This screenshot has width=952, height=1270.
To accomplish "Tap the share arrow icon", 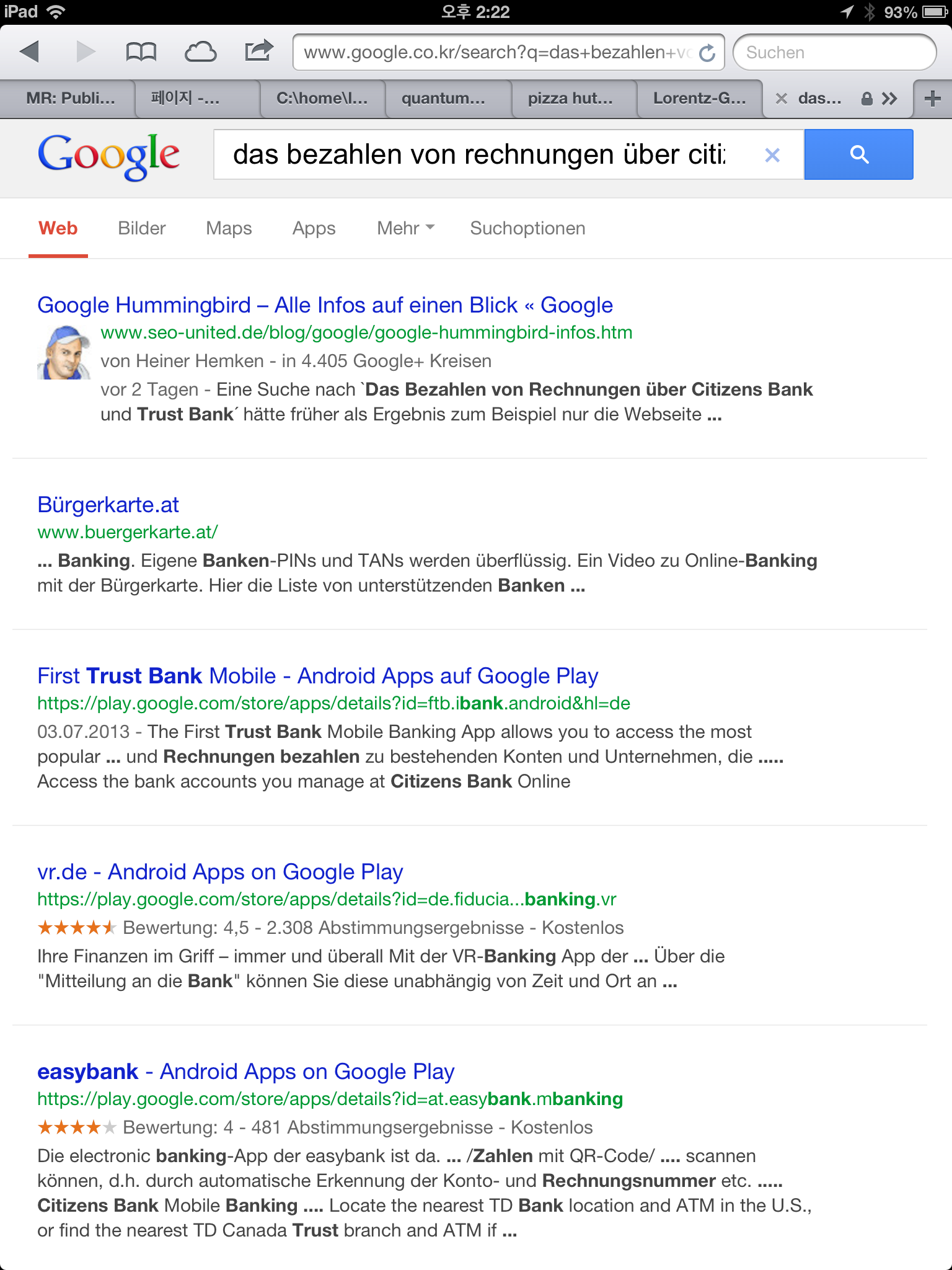I will (259, 51).
